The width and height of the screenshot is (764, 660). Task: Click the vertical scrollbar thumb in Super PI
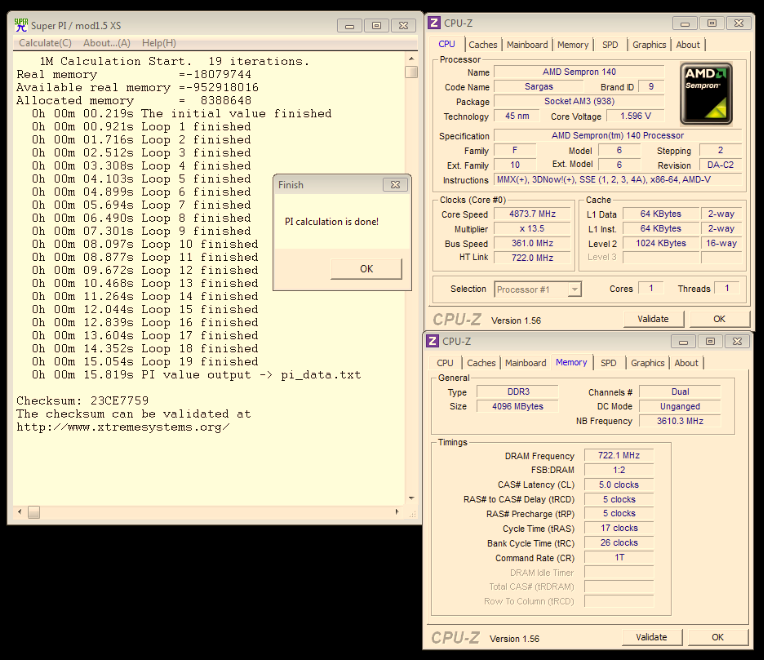[x=411, y=72]
